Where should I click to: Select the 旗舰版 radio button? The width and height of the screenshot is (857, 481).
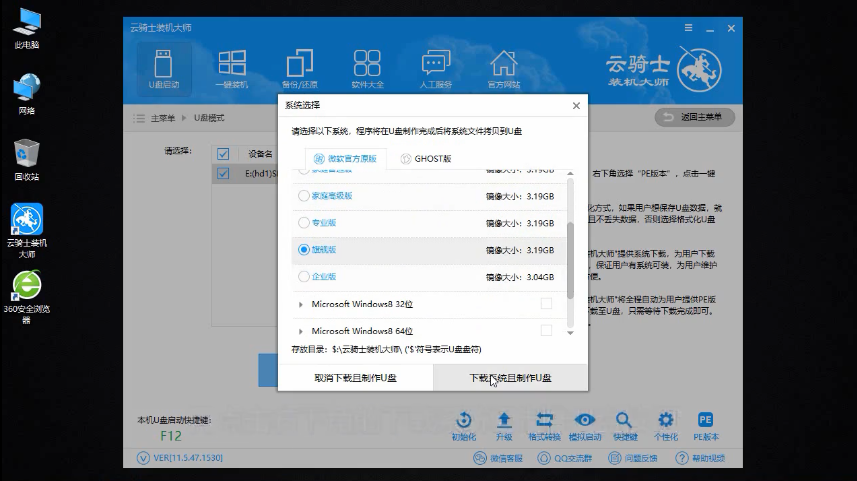[303, 250]
